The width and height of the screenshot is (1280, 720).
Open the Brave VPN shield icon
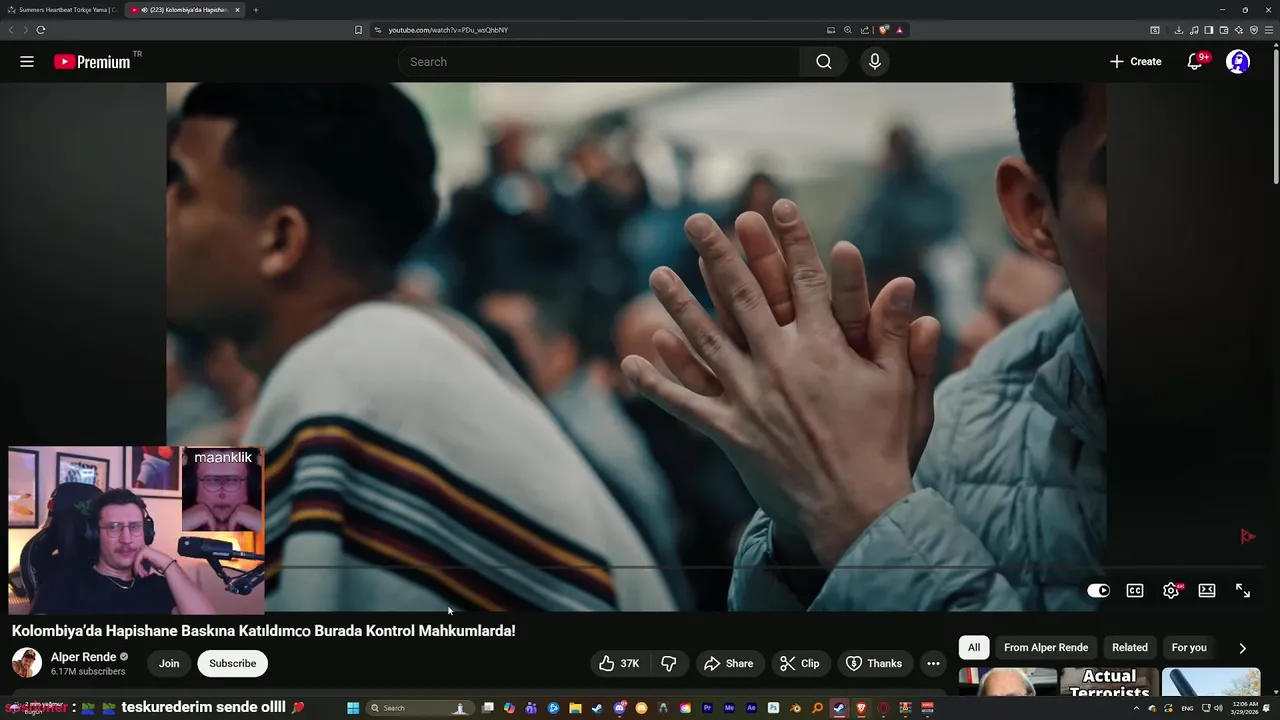1254,30
